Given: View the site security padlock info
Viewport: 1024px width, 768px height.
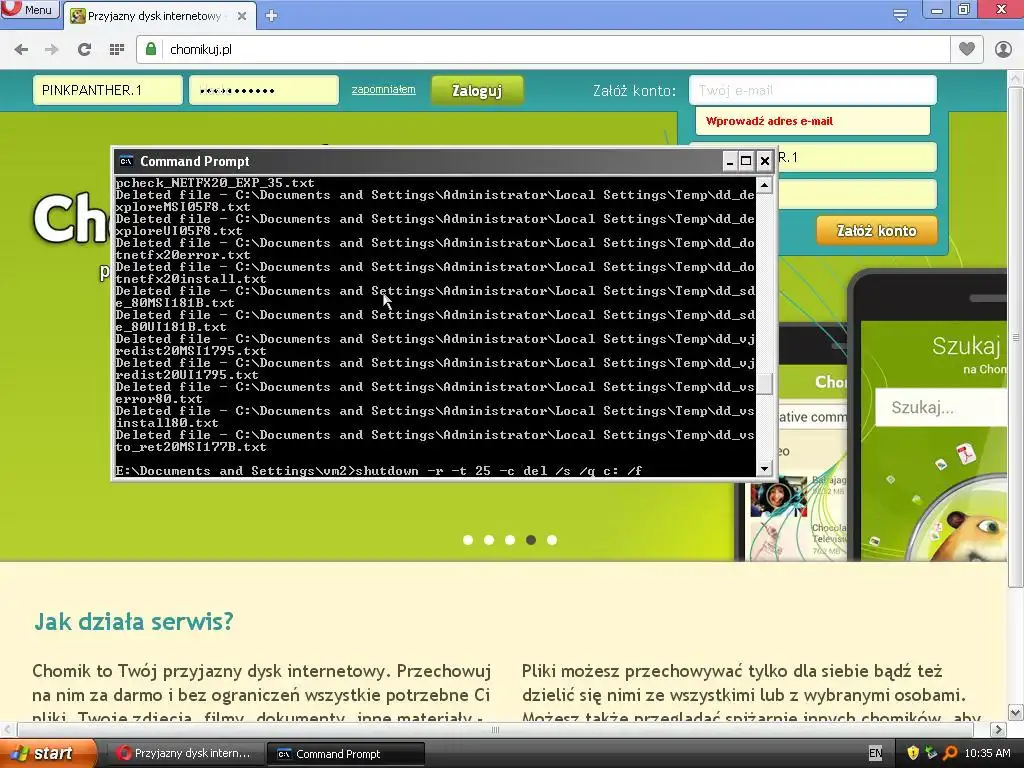Looking at the screenshot, I should click(x=151, y=49).
